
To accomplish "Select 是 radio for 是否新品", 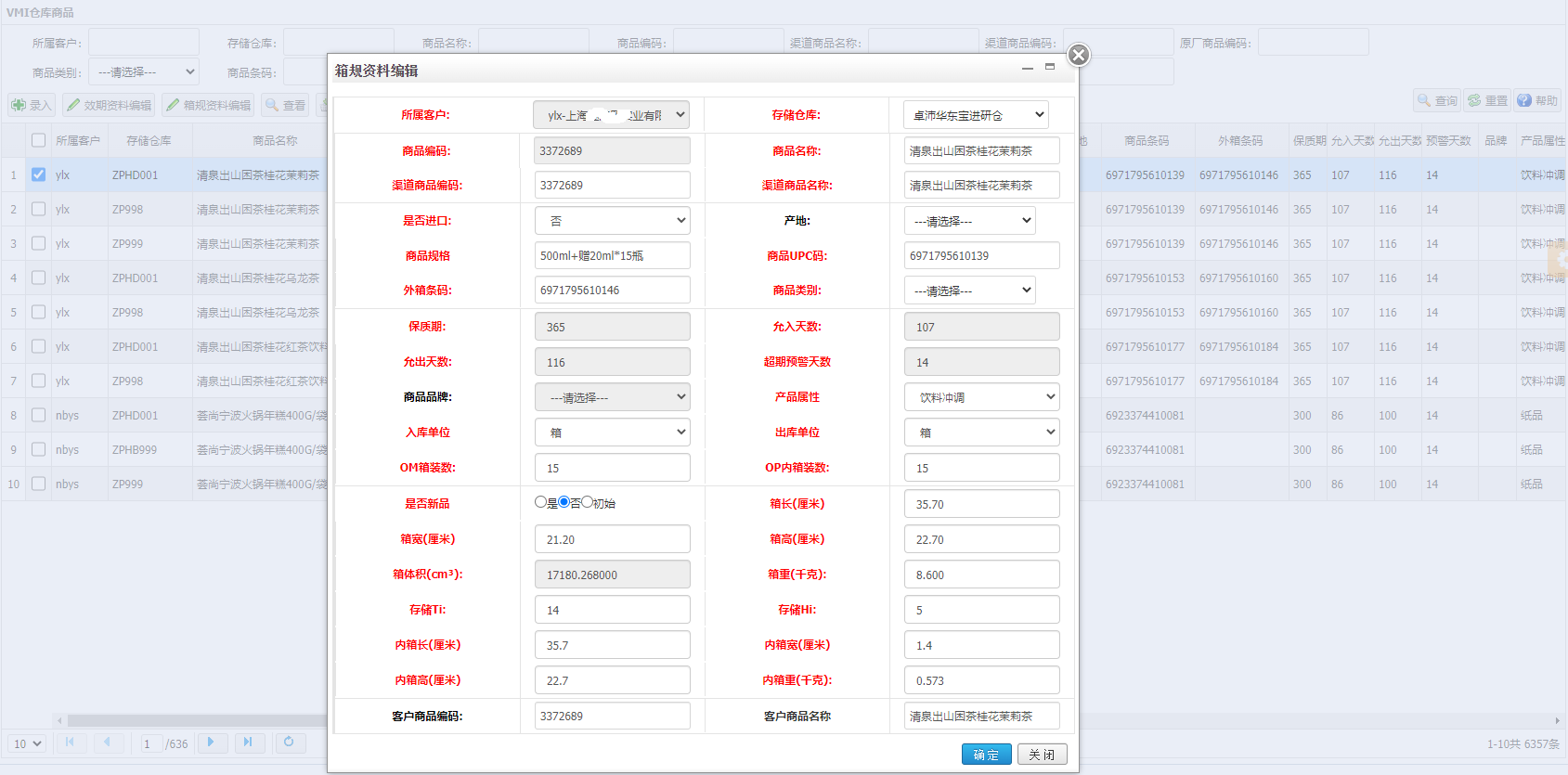I will pyautogui.click(x=541, y=502).
